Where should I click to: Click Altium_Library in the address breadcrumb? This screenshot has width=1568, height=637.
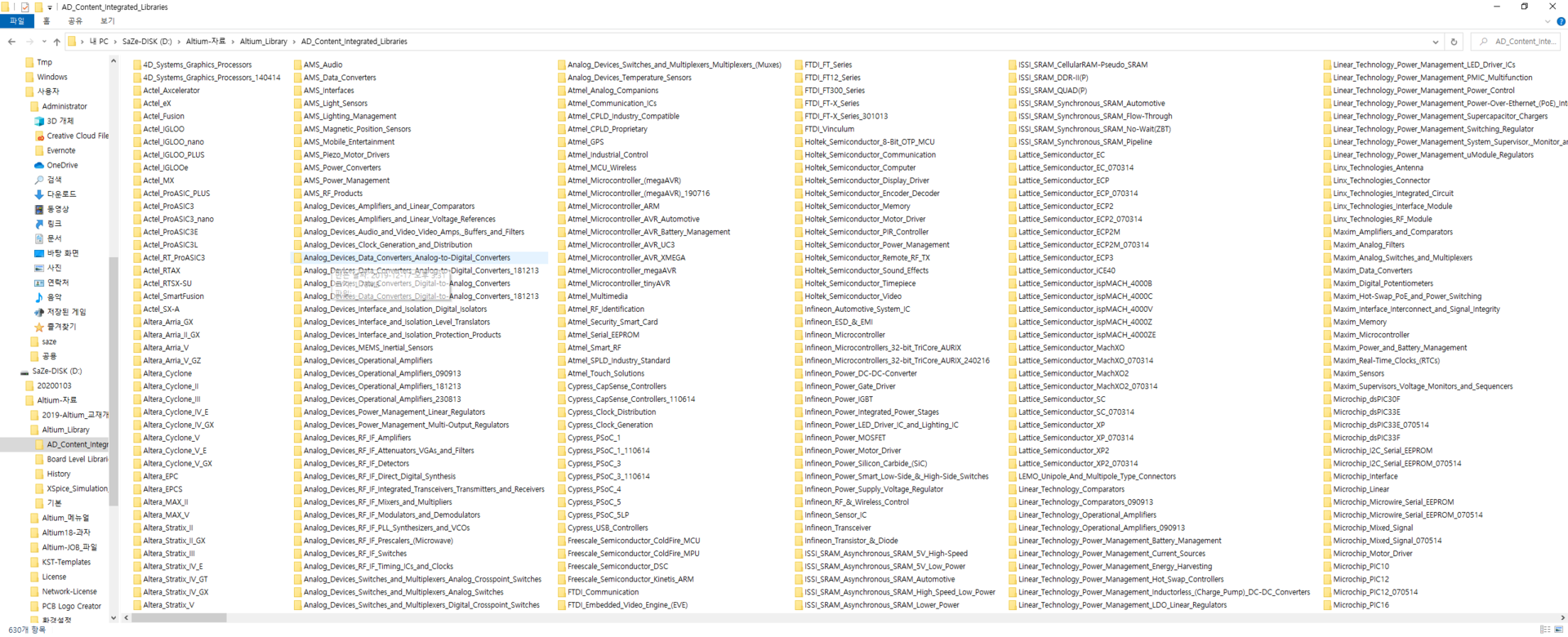pyautogui.click(x=263, y=41)
